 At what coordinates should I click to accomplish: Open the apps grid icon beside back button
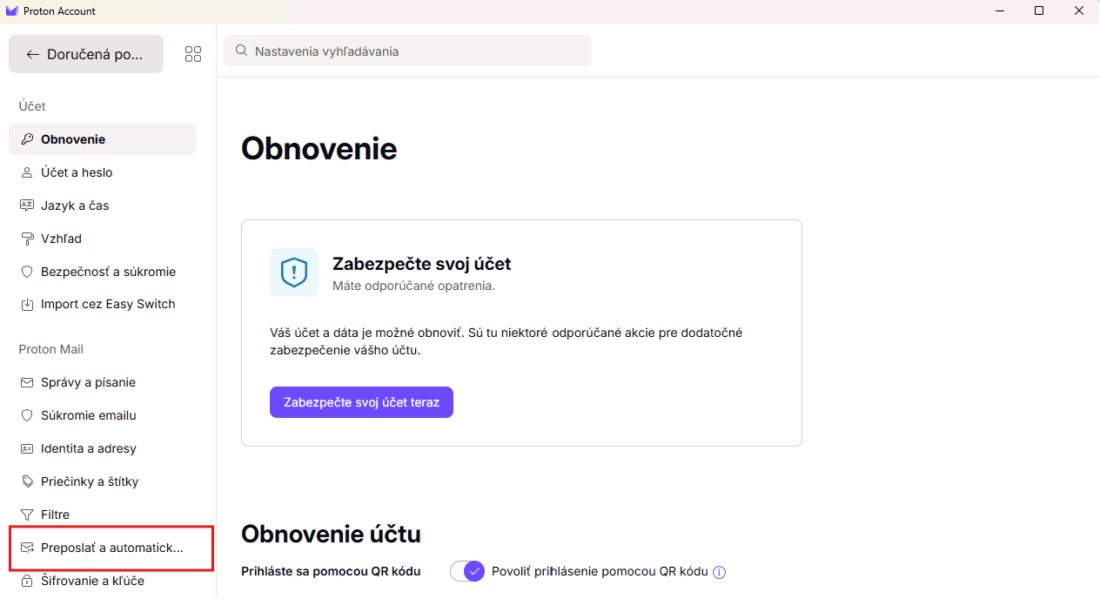click(193, 53)
